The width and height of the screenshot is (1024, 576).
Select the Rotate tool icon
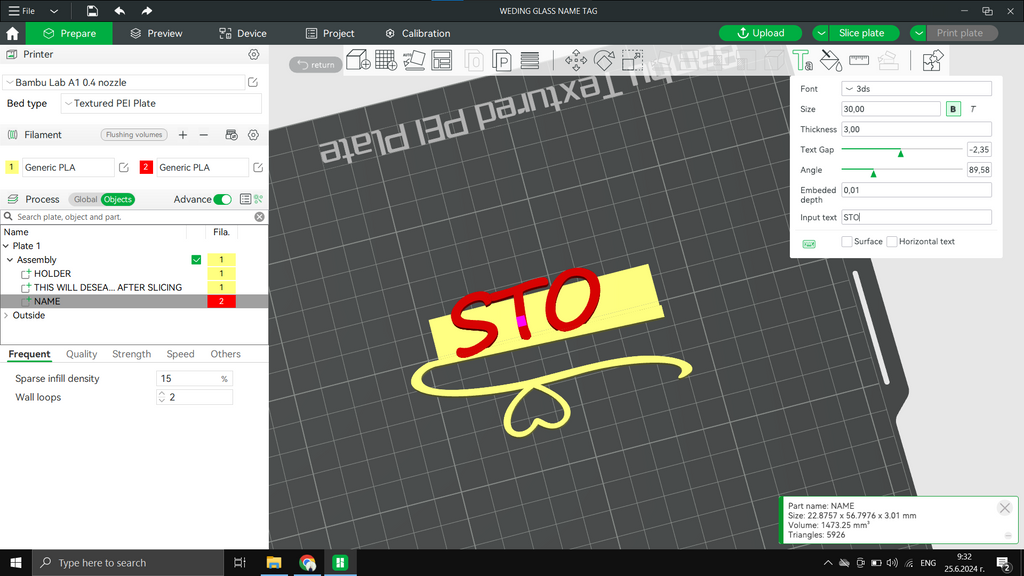coord(604,61)
